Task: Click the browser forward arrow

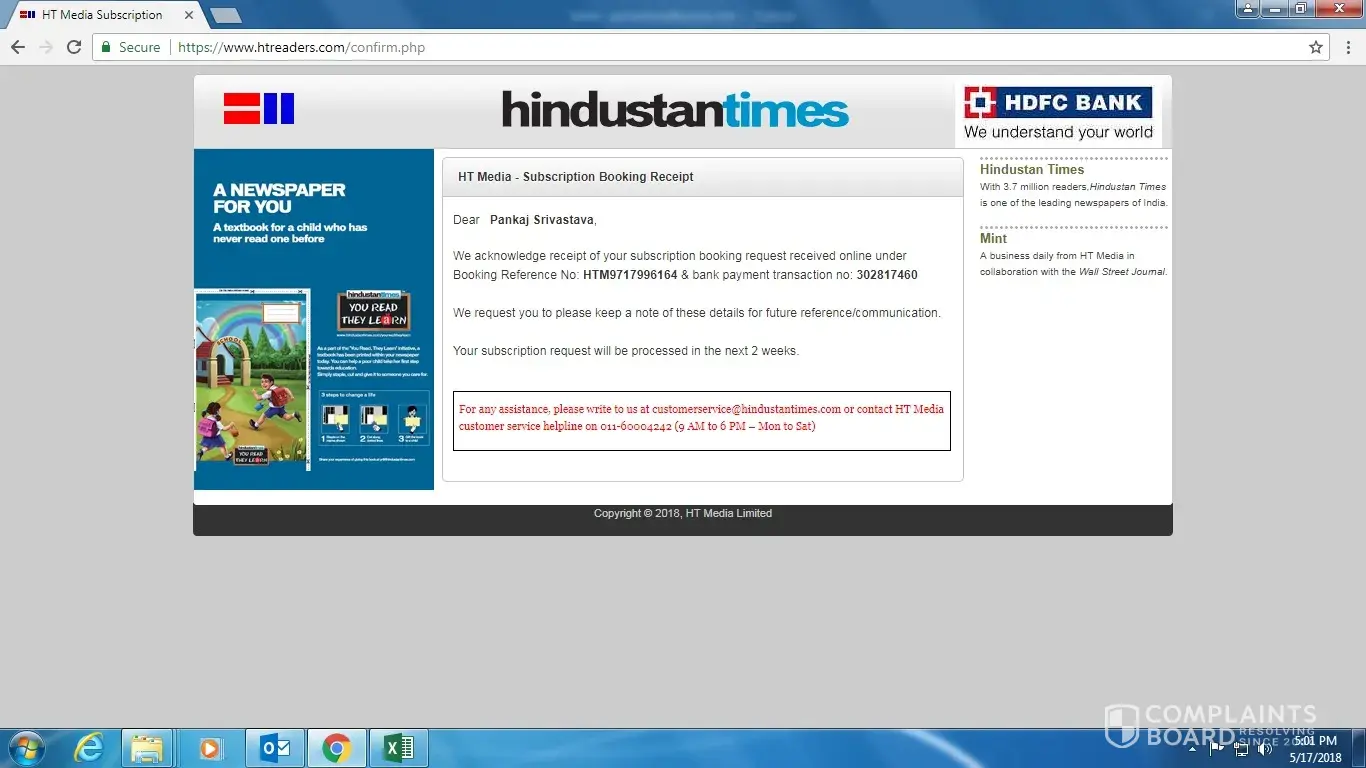Action: pyautogui.click(x=45, y=47)
